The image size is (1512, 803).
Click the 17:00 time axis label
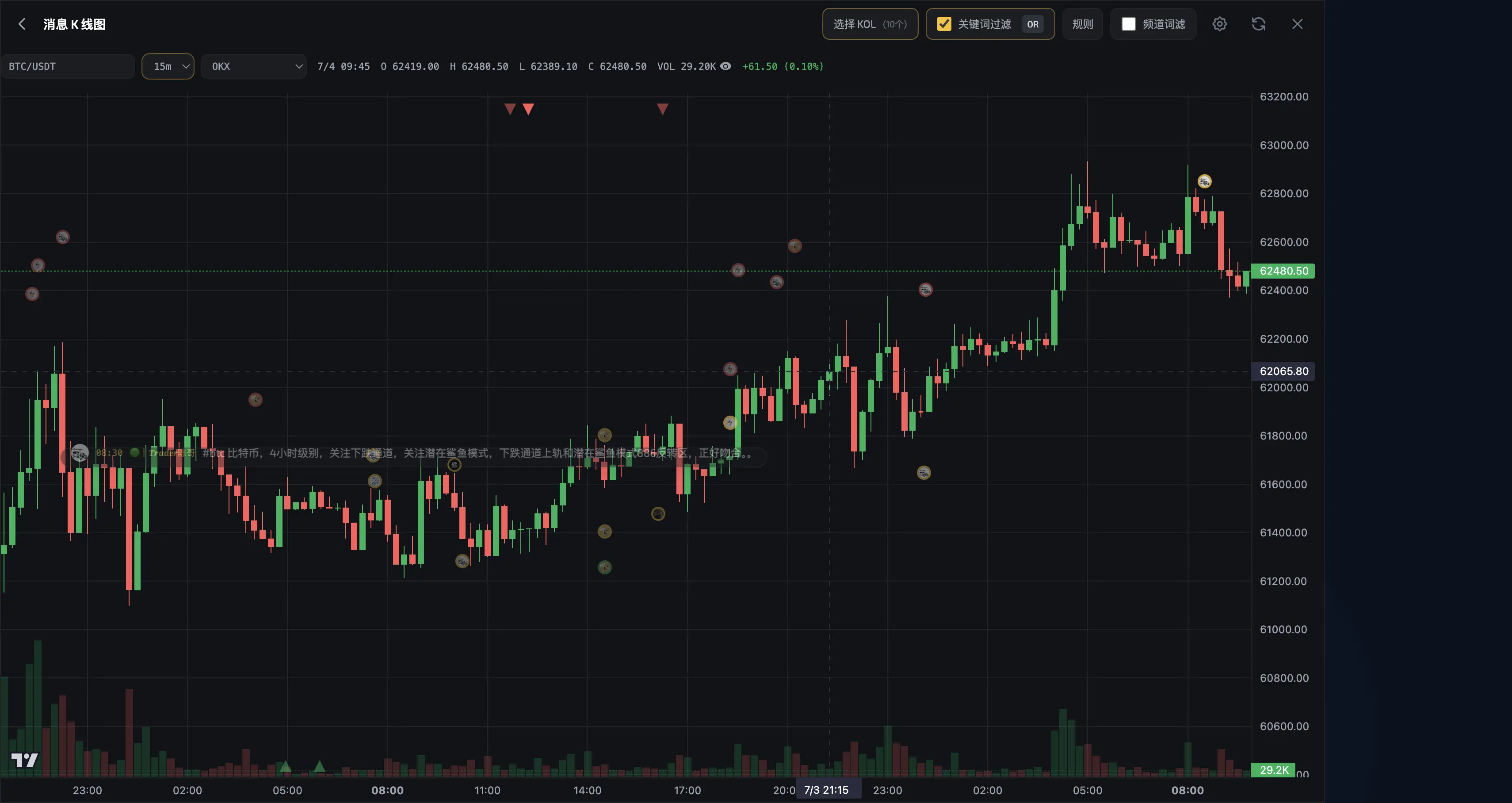pos(687,791)
